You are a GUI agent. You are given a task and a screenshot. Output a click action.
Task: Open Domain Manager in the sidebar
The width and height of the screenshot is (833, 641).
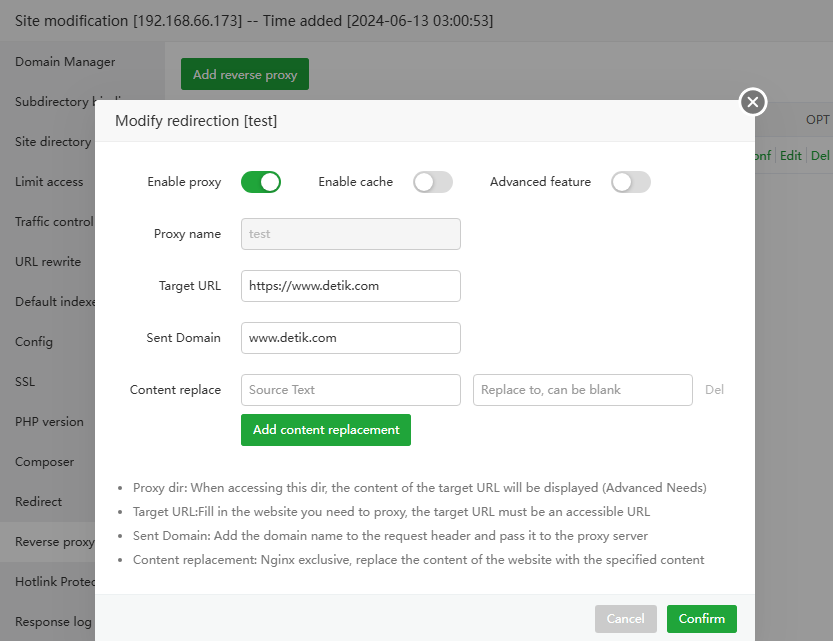(65, 62)
